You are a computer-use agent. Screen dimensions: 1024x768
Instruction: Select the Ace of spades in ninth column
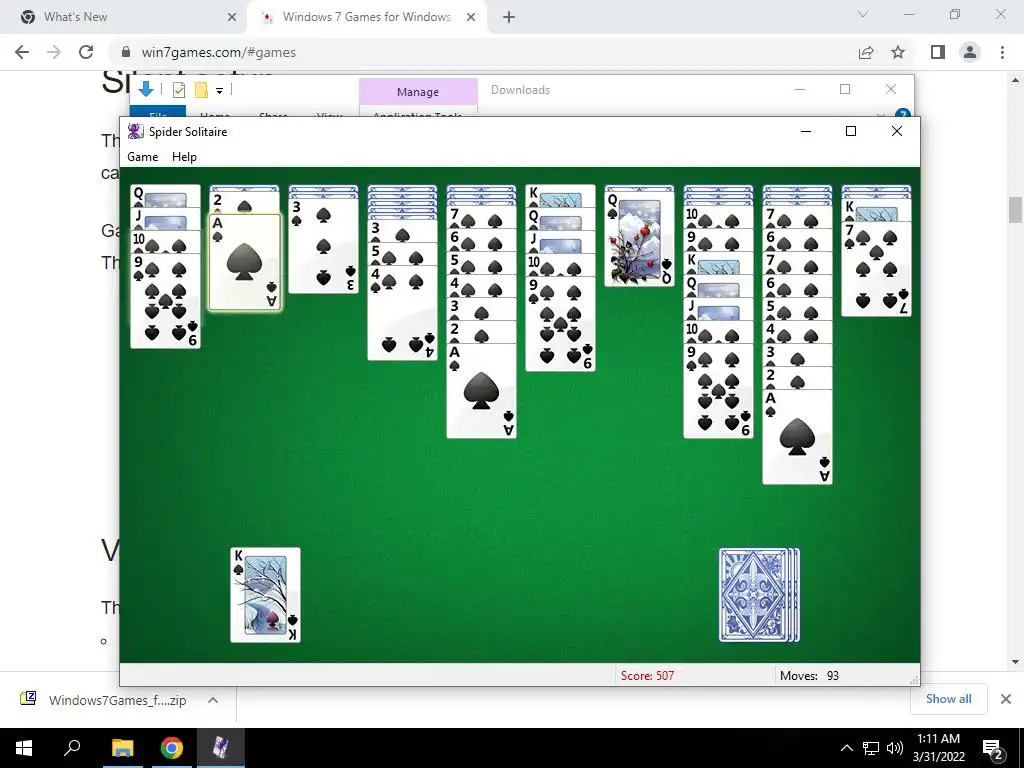(x=797, y=437)
